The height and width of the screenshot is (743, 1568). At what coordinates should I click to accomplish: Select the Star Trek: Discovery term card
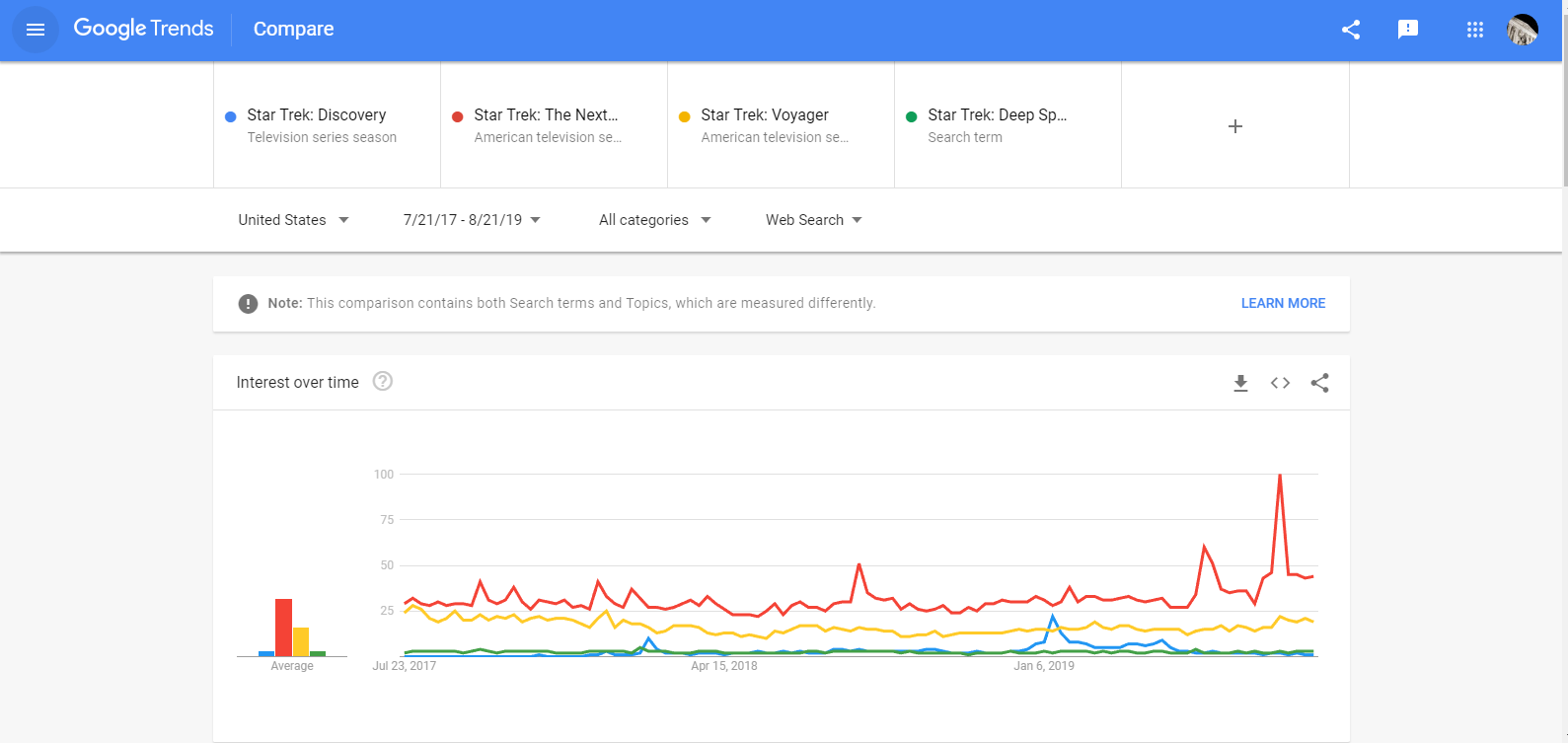pyautogui.click(x=327, y=125)
